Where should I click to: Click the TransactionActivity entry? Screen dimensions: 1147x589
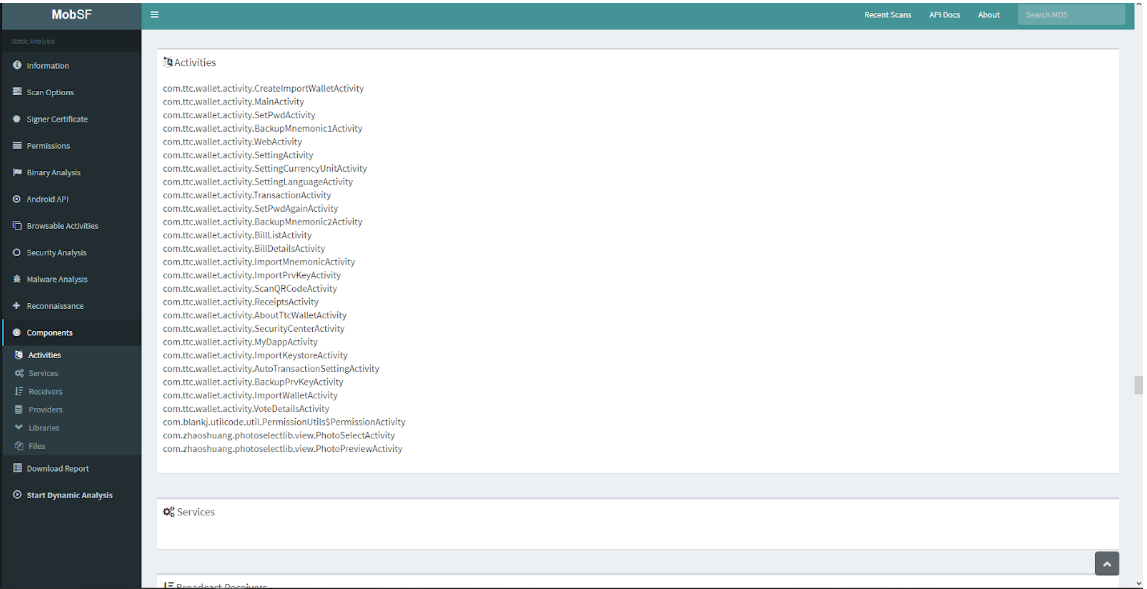247,195
